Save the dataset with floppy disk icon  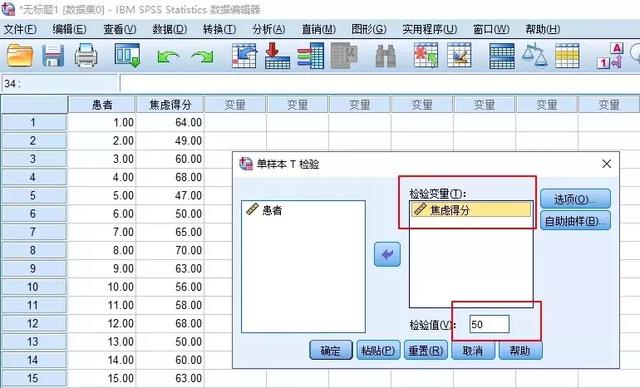(x=53, y=56)
